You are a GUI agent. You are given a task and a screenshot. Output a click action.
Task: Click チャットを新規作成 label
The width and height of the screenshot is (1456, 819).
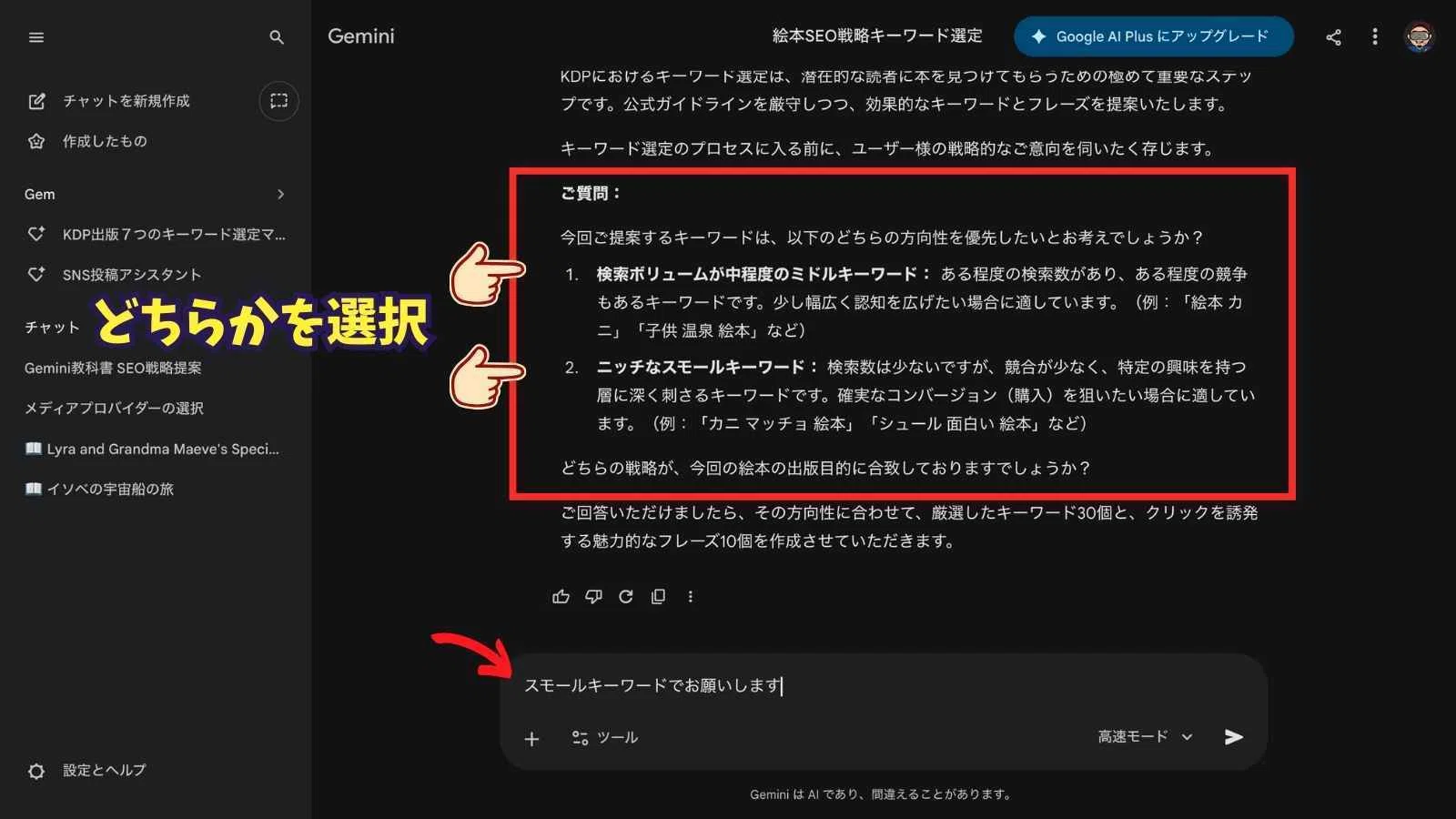126,101
